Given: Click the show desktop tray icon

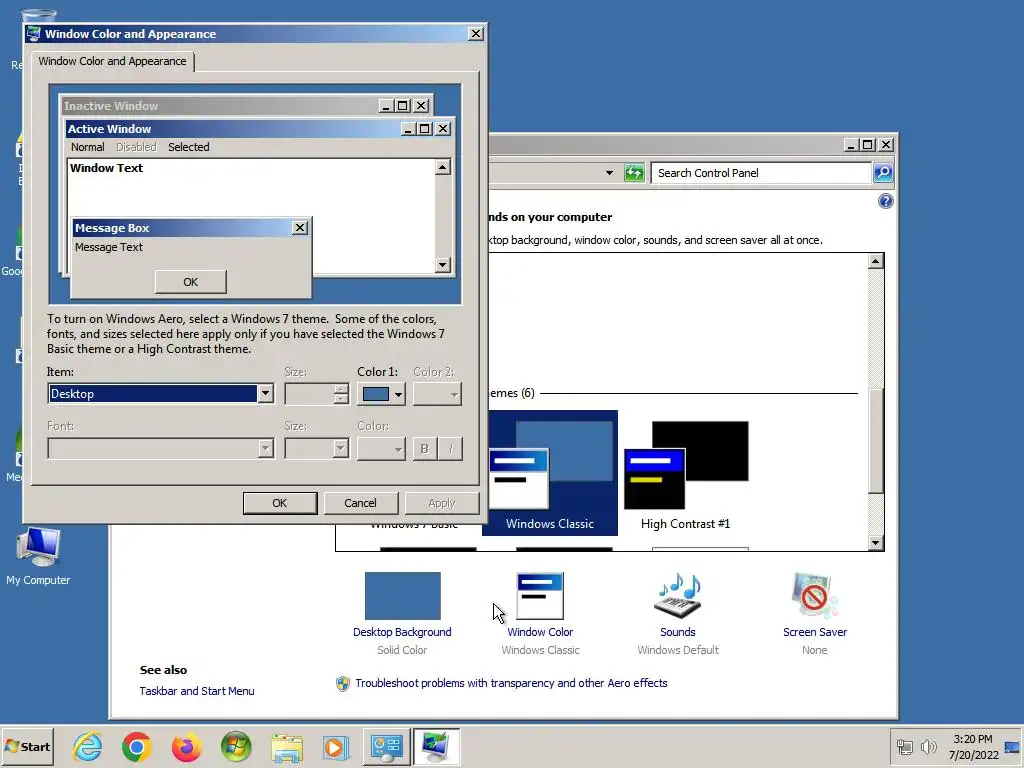Looking at the screenshot, I should pos(1012,747).
